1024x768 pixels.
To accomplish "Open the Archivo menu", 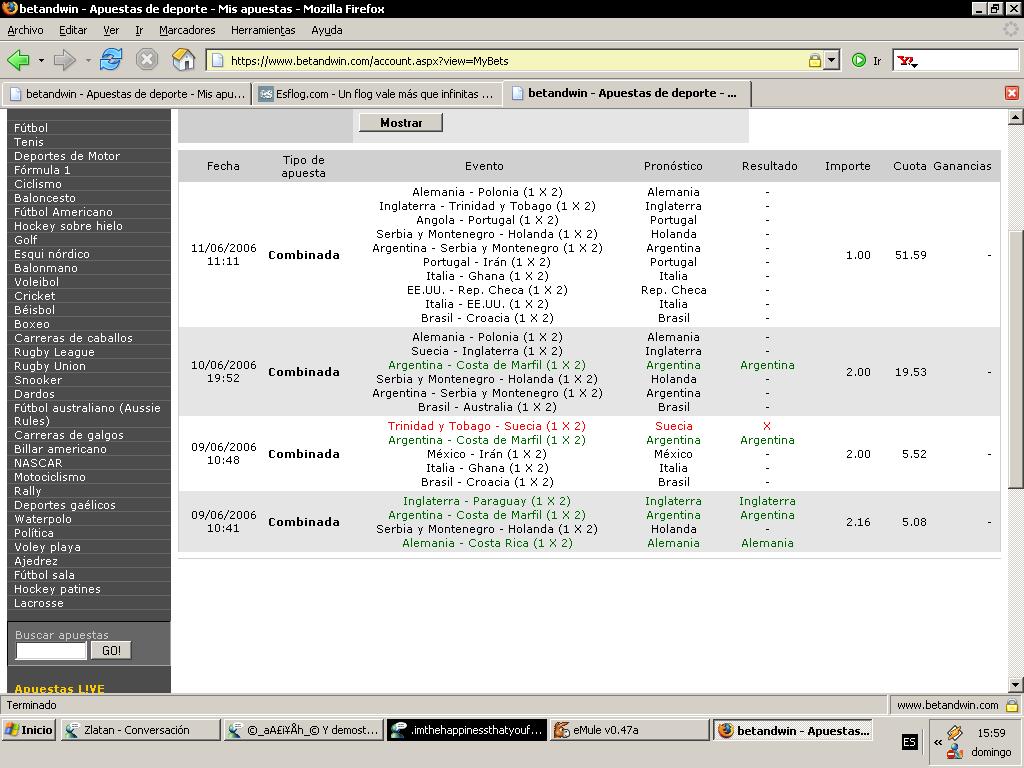I will pos(25,30).
